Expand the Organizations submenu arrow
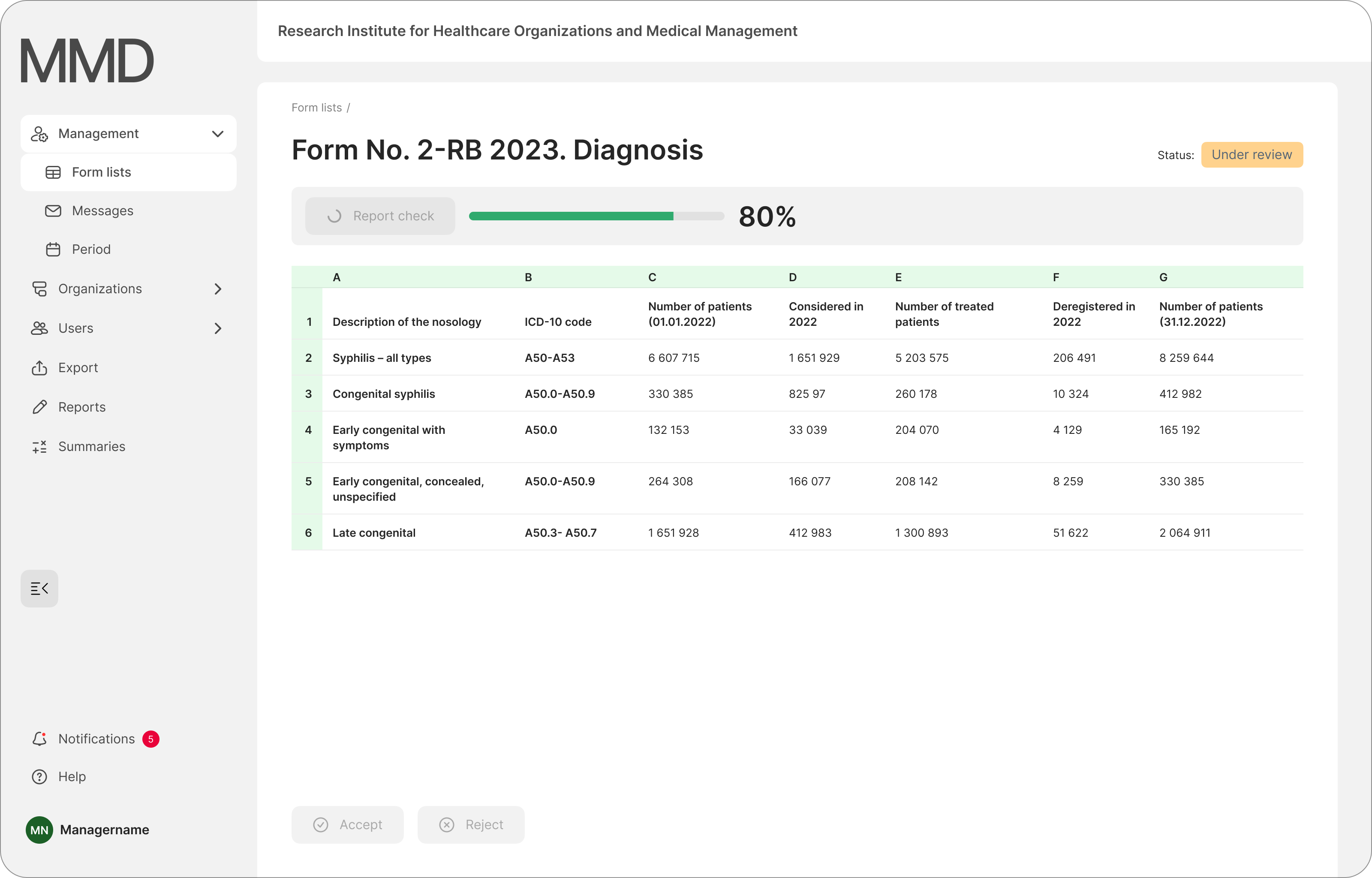Screen dimensions: 1372x878 [x=218, y=289]
